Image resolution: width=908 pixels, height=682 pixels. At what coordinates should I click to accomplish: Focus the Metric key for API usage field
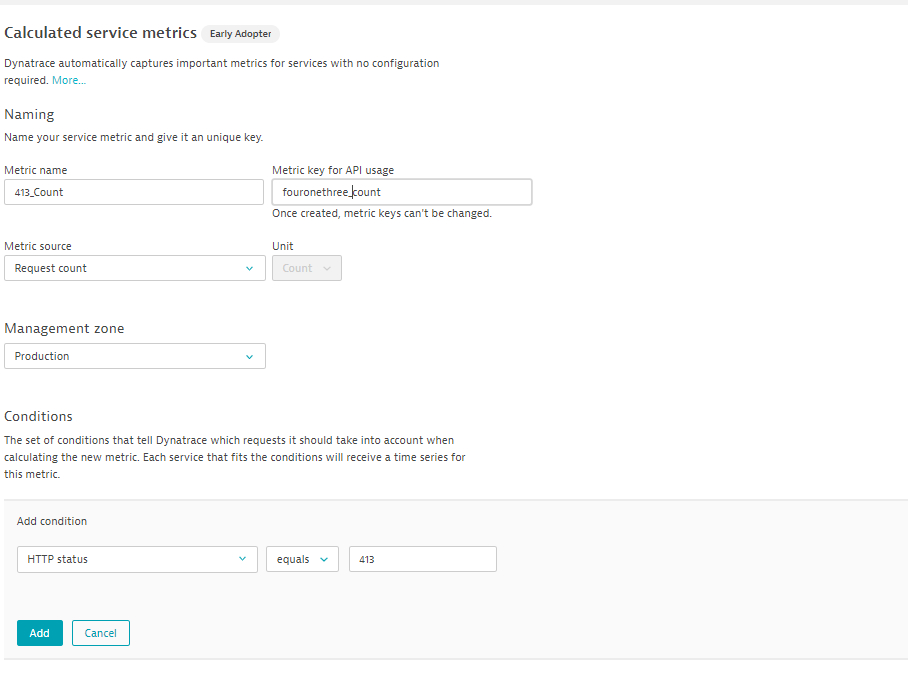[401, 192]
